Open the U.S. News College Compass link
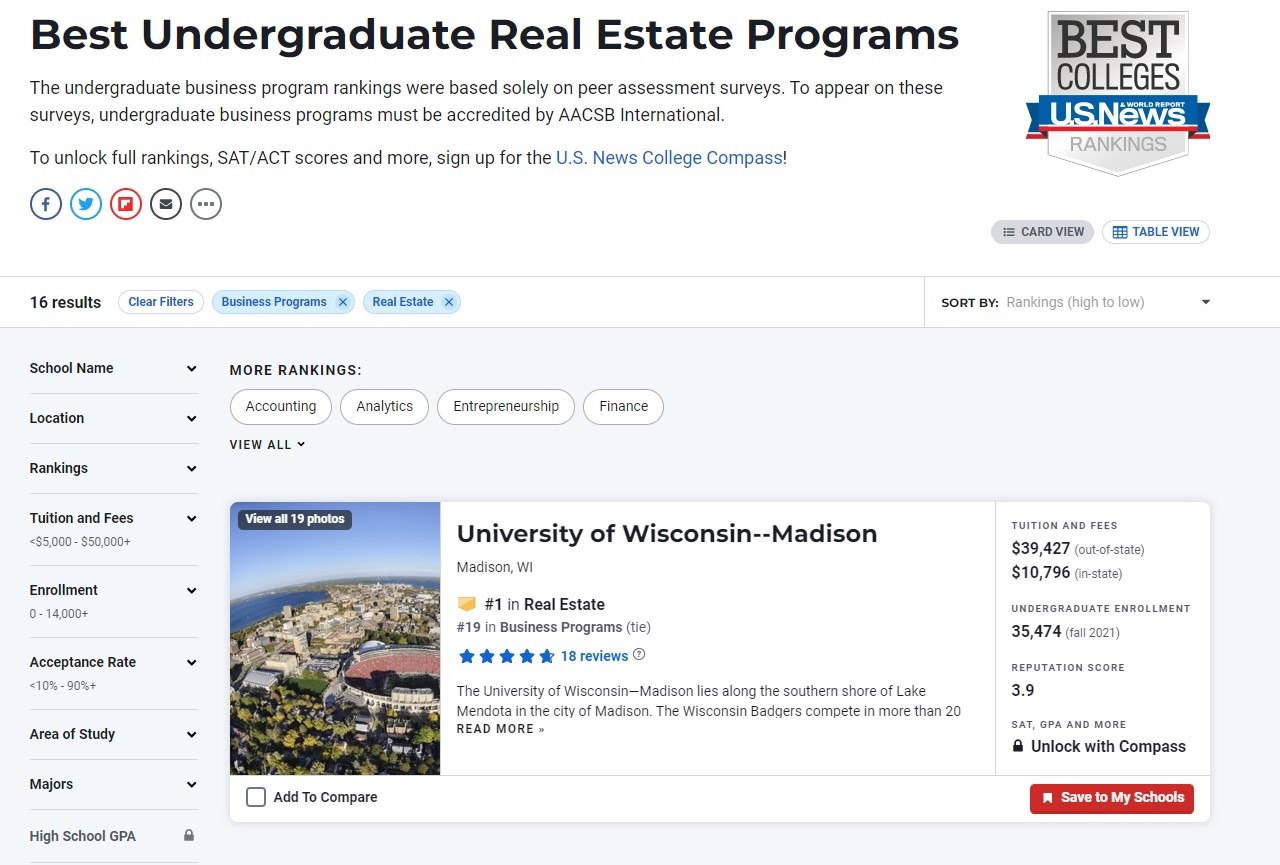The image size is (1280, 865). click(669, 157)
